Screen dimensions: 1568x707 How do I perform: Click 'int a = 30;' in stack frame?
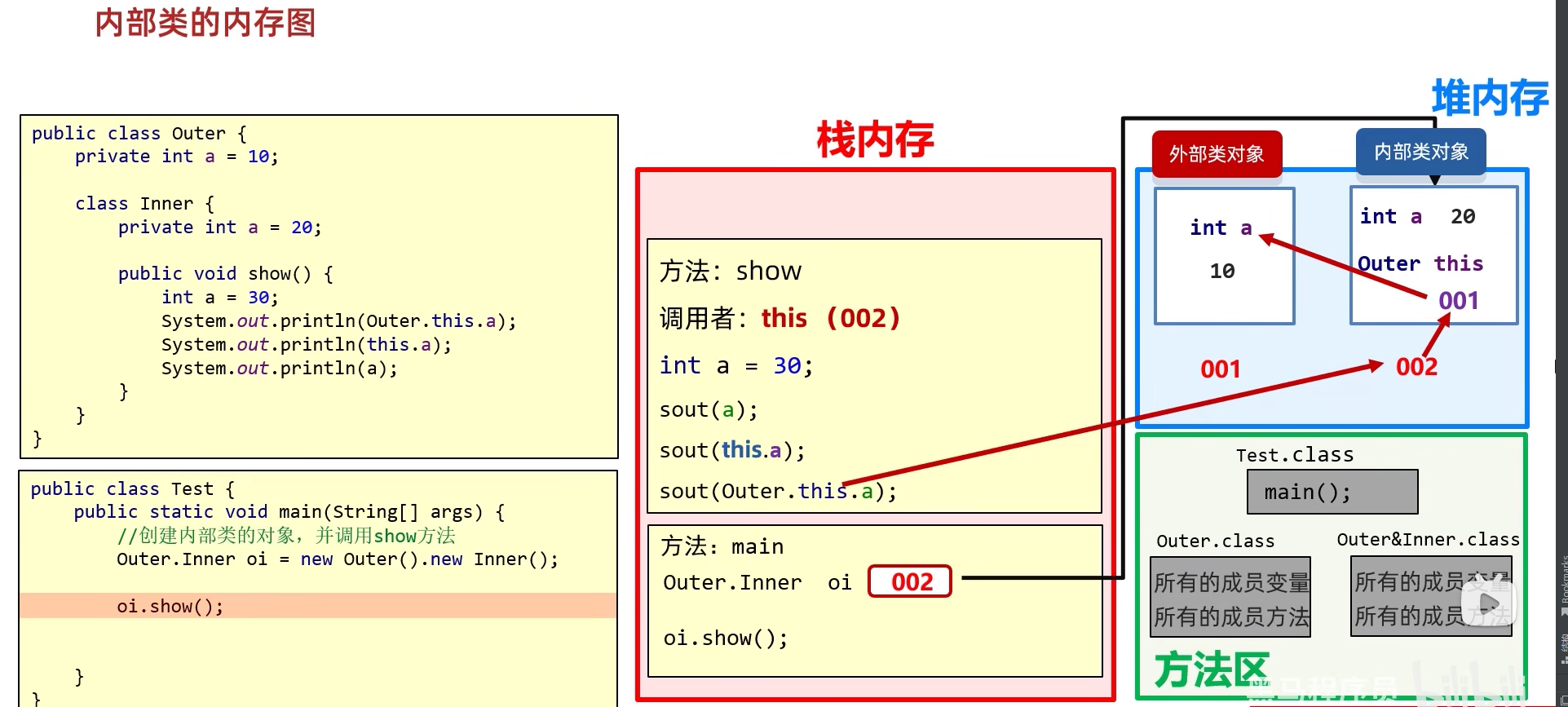pos(736,365)
